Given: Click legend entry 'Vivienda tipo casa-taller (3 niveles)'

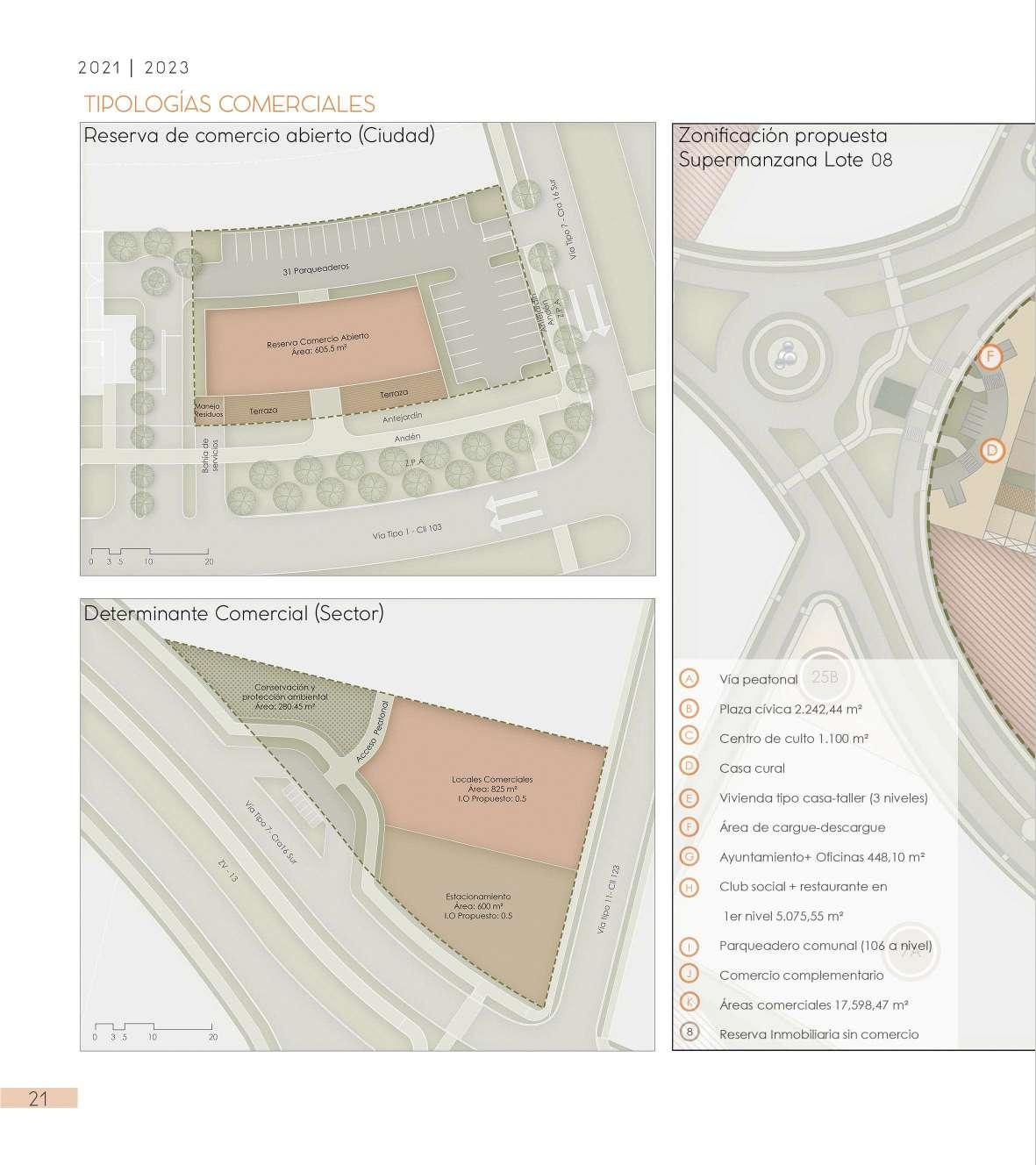Looking at the screenshot, I should point(824,798).
